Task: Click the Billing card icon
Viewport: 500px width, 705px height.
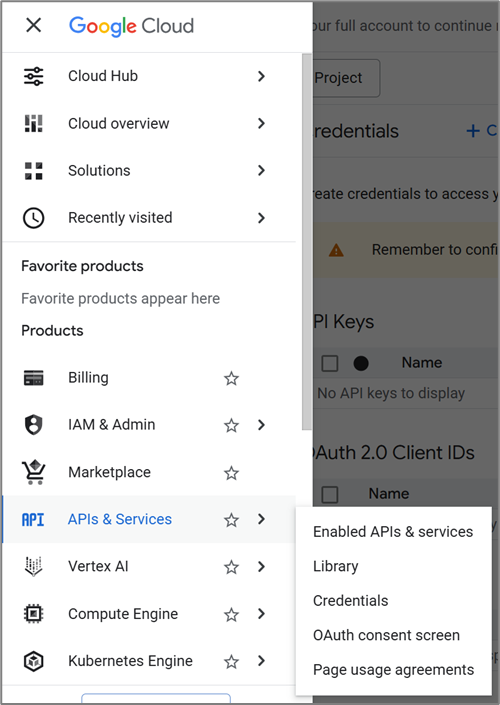Action: (x=34, y=378)
